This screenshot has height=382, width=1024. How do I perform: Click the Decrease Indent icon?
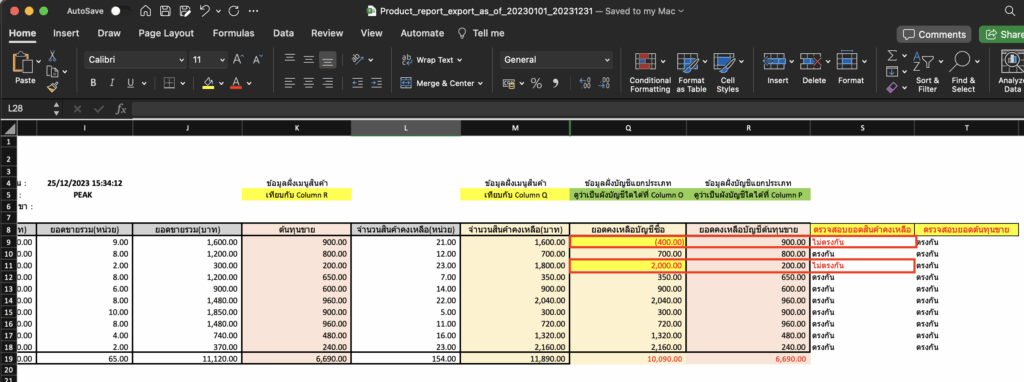357,83
